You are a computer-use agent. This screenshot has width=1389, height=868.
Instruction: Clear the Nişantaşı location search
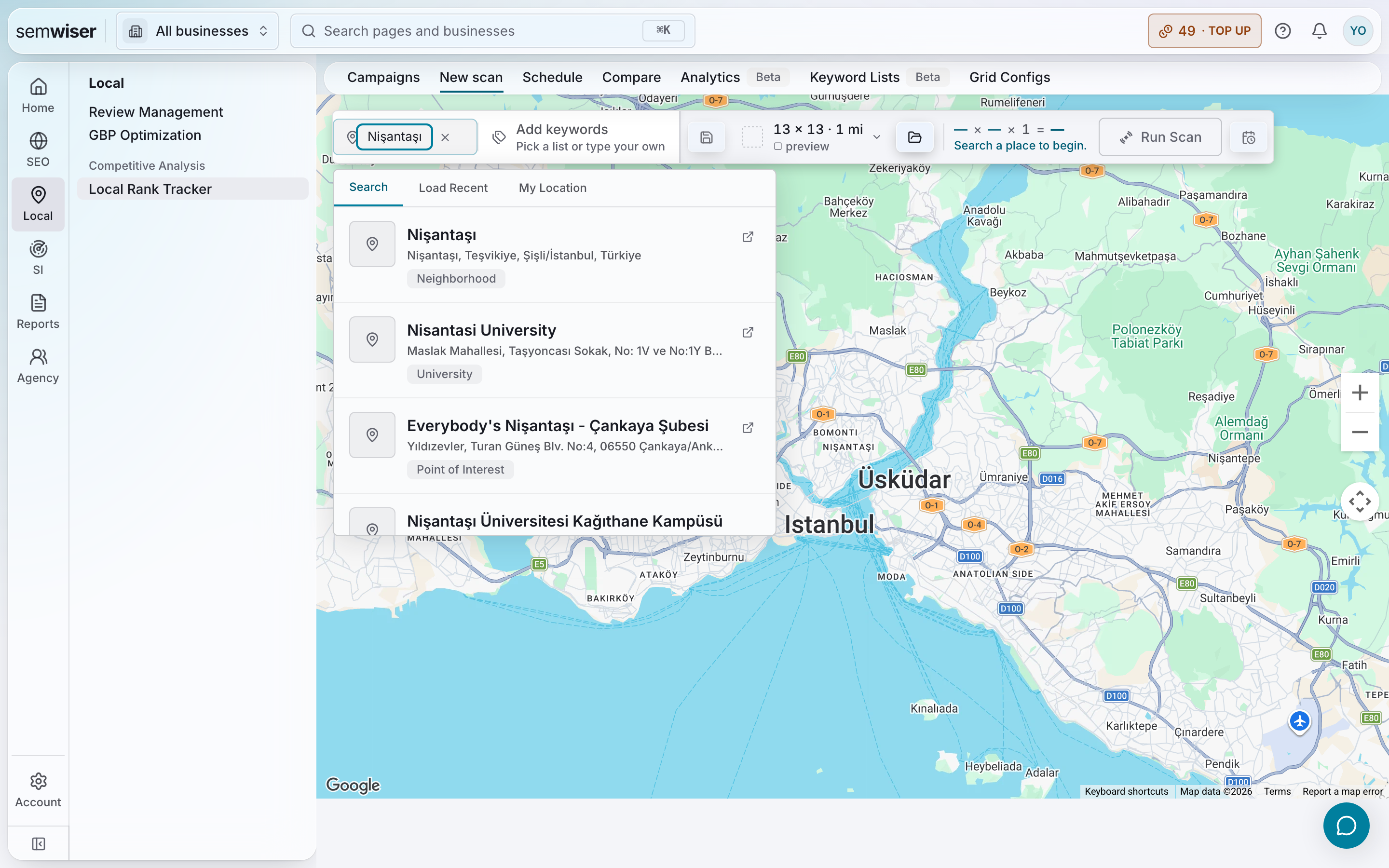[x=445, y=137]
